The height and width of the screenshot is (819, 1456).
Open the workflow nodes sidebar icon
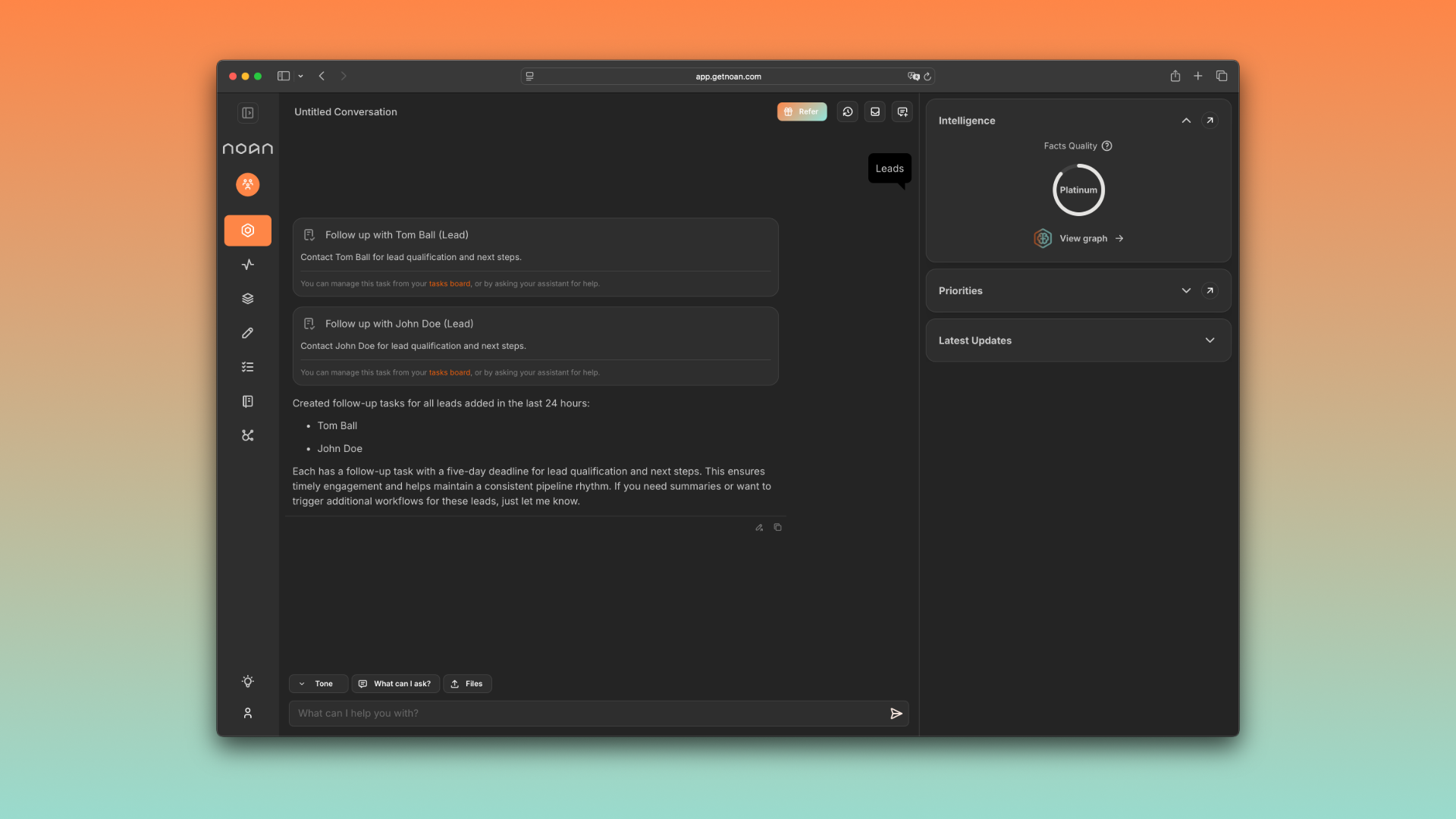(x=247, y=435)
